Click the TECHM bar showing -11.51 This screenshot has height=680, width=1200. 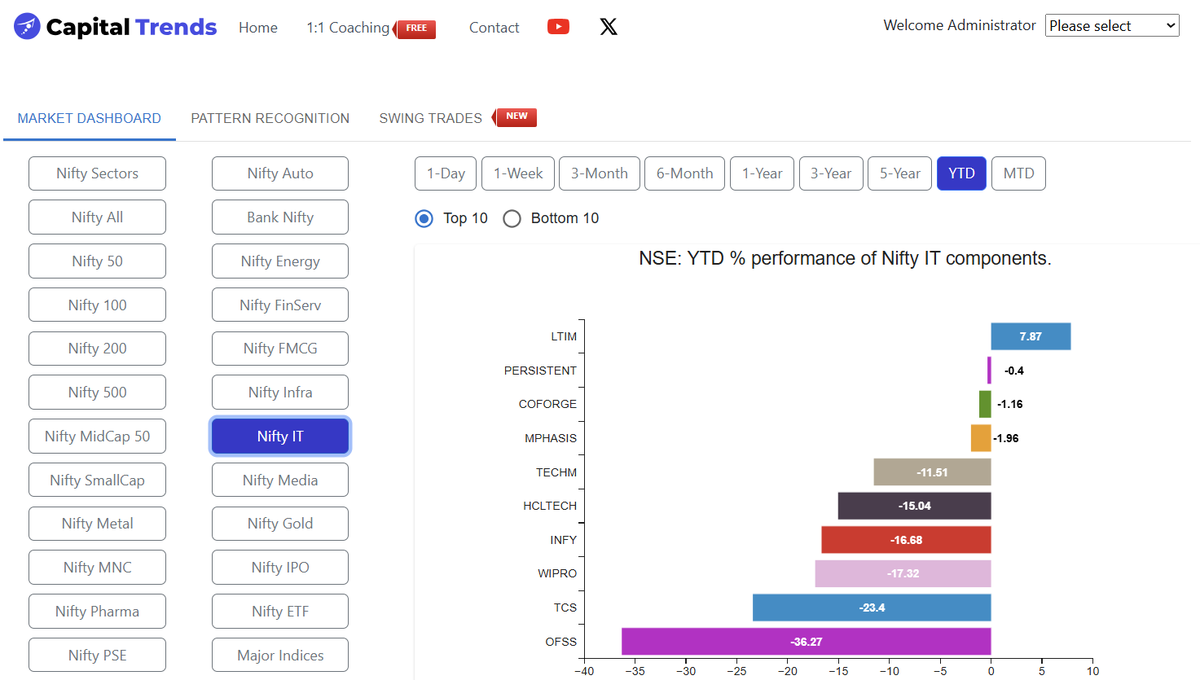(932, 471)
